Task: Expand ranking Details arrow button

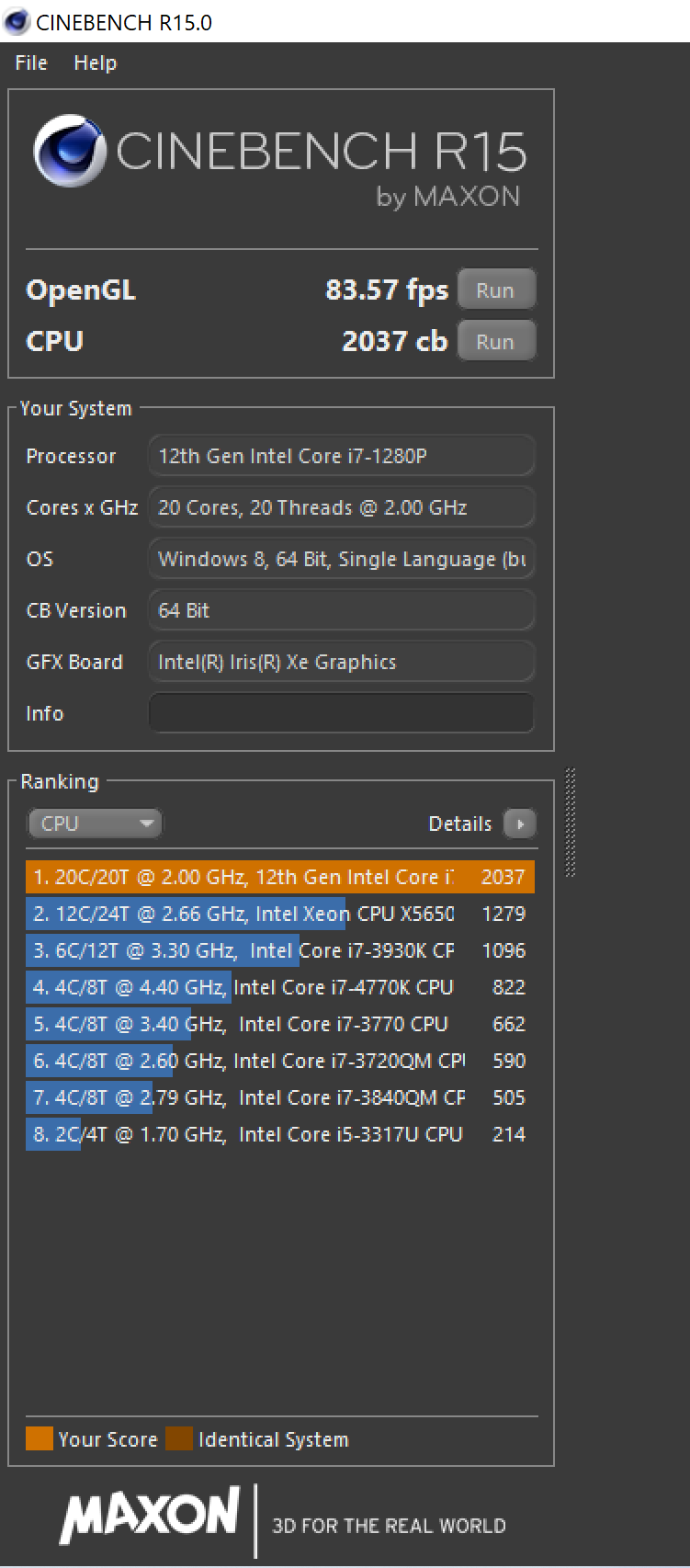Action: (520, 824)
